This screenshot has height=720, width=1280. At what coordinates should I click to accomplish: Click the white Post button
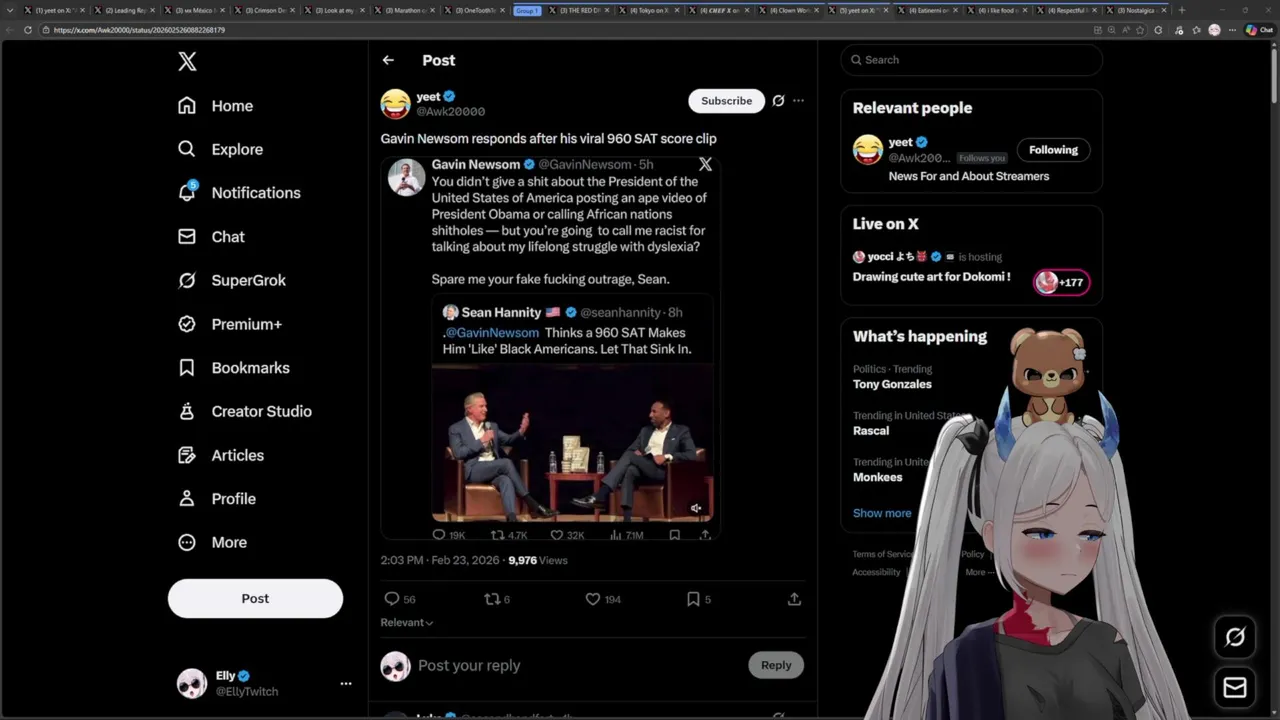[x=255, y=598]
